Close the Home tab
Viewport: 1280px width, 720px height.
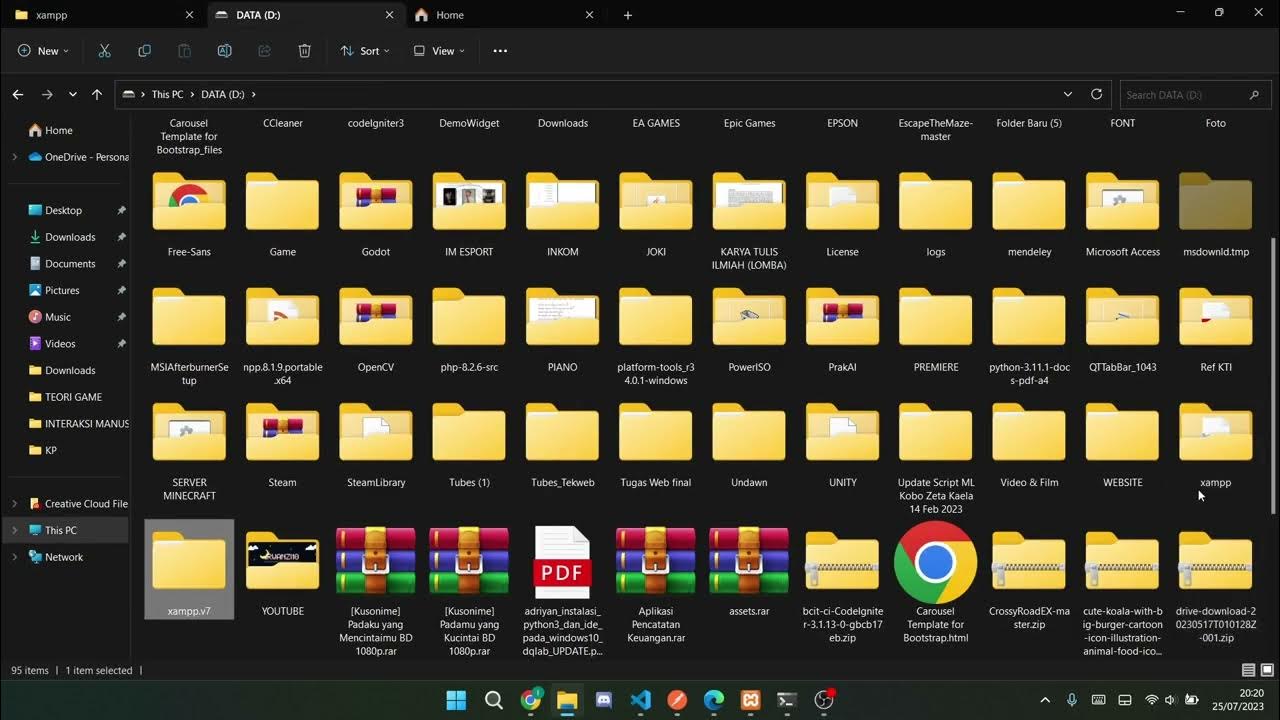(x=590, y=15)
